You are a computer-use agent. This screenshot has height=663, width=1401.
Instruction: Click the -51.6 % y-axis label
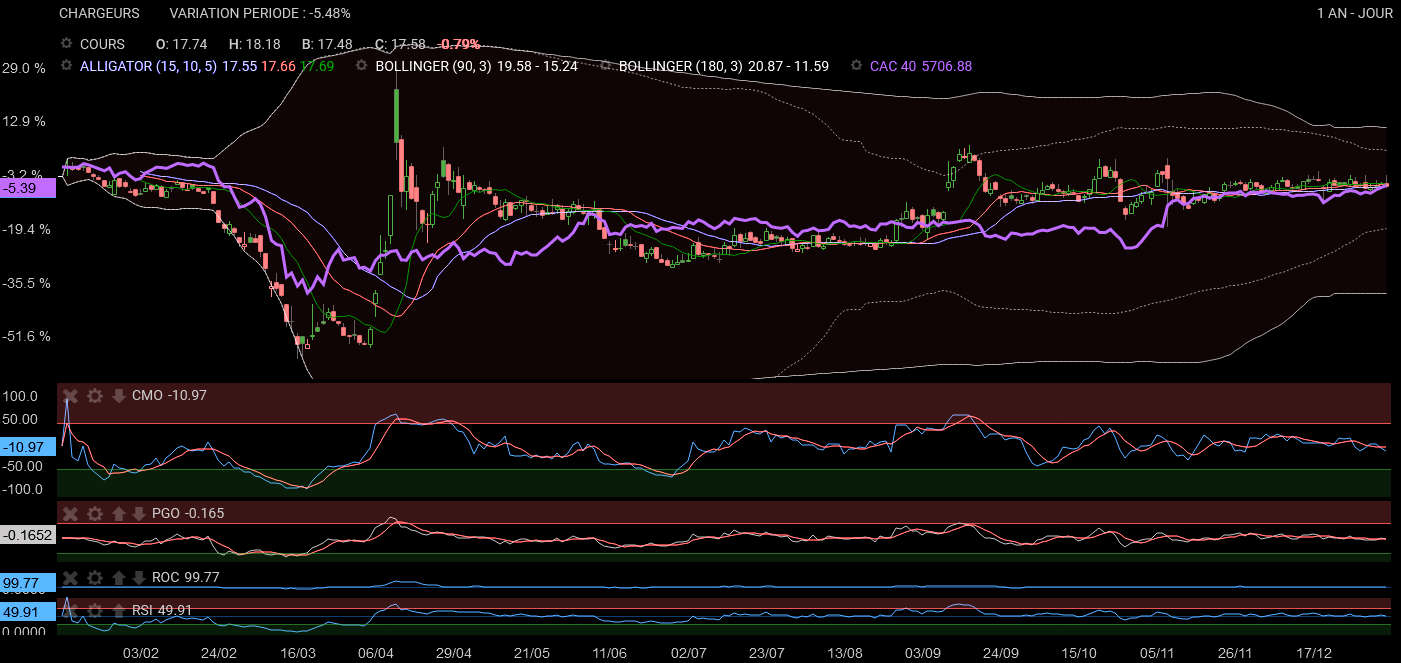[27, 336]
